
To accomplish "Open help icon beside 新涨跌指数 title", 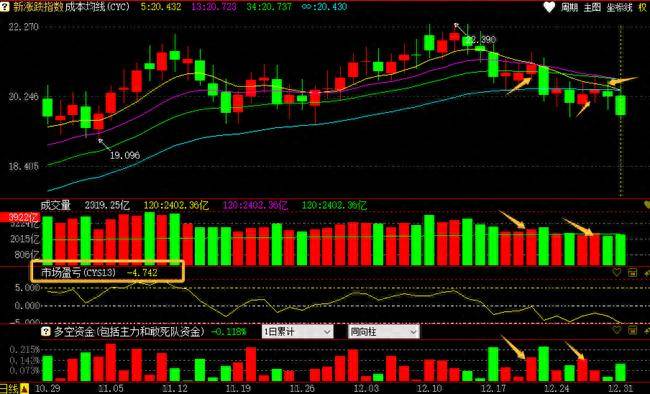I will coord(5,7).
